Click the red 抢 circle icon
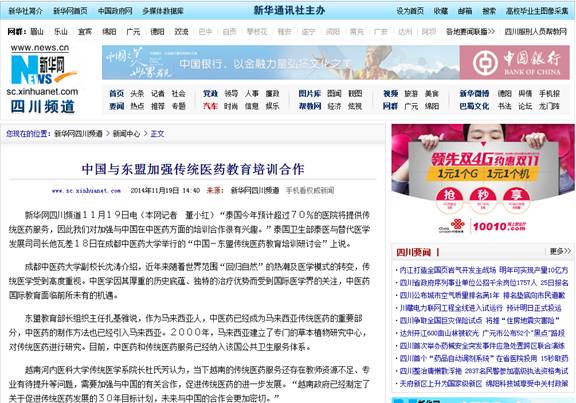The image size is (576, 403). tap(449, 200)
